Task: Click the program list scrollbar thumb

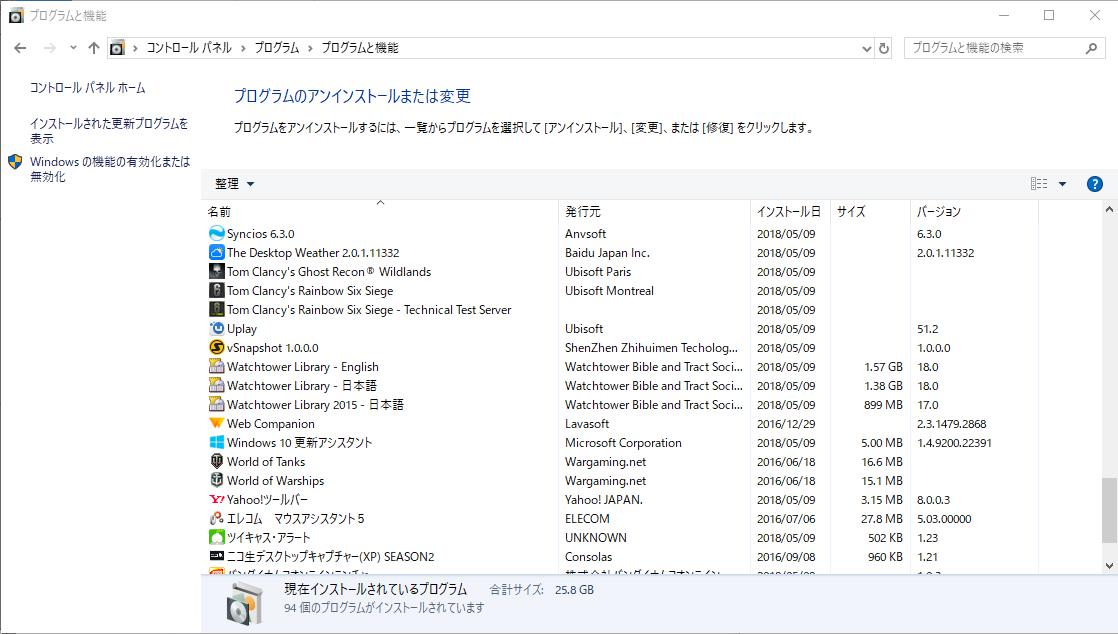Action: (x=1109, y=511)
